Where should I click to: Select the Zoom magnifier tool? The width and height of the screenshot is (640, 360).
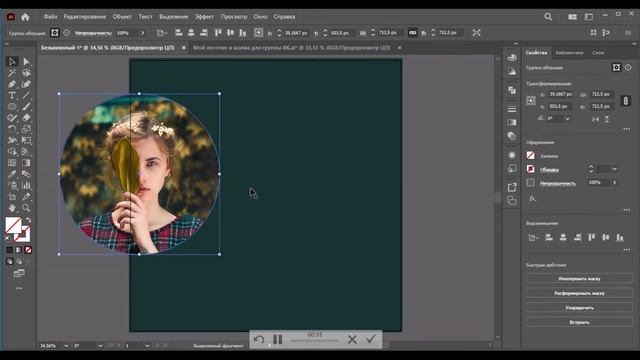(26, 208)
